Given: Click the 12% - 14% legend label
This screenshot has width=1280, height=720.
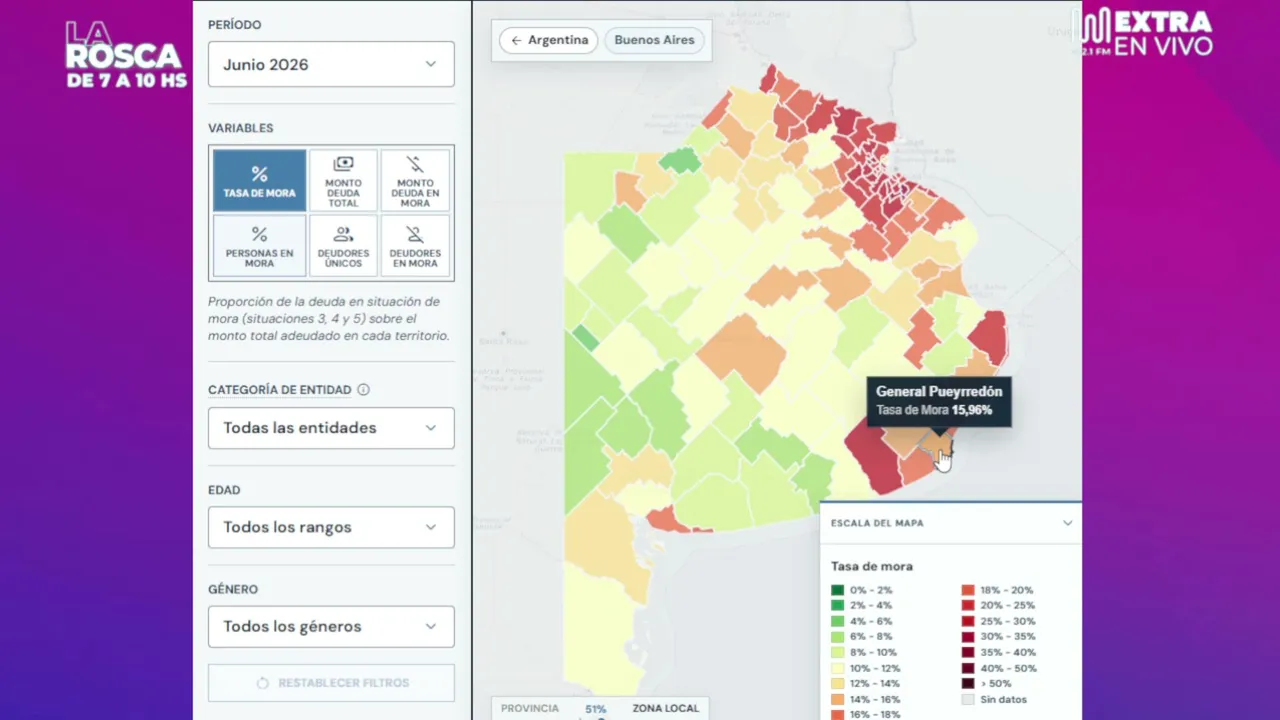Looking at the screenshot, I should pos(875,683).
